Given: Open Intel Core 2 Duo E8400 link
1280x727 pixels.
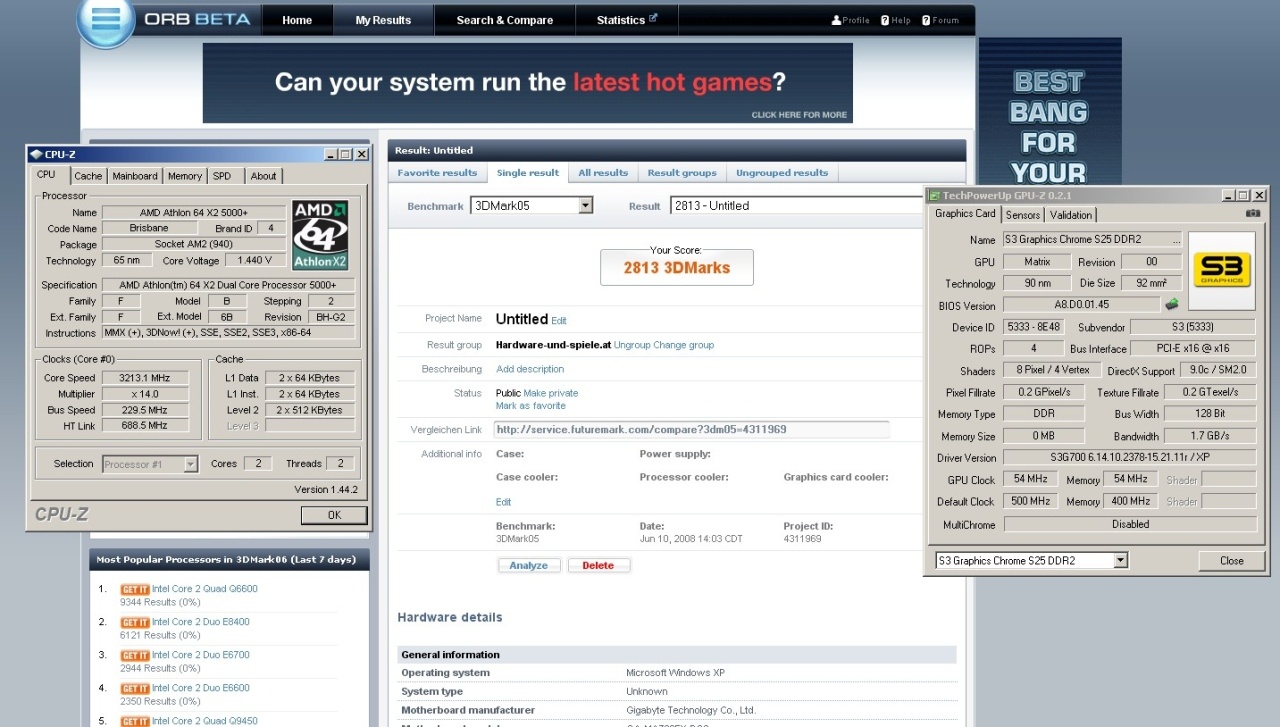Looking at the screenshot, I should pyautogui.click(x=201, y=622).
